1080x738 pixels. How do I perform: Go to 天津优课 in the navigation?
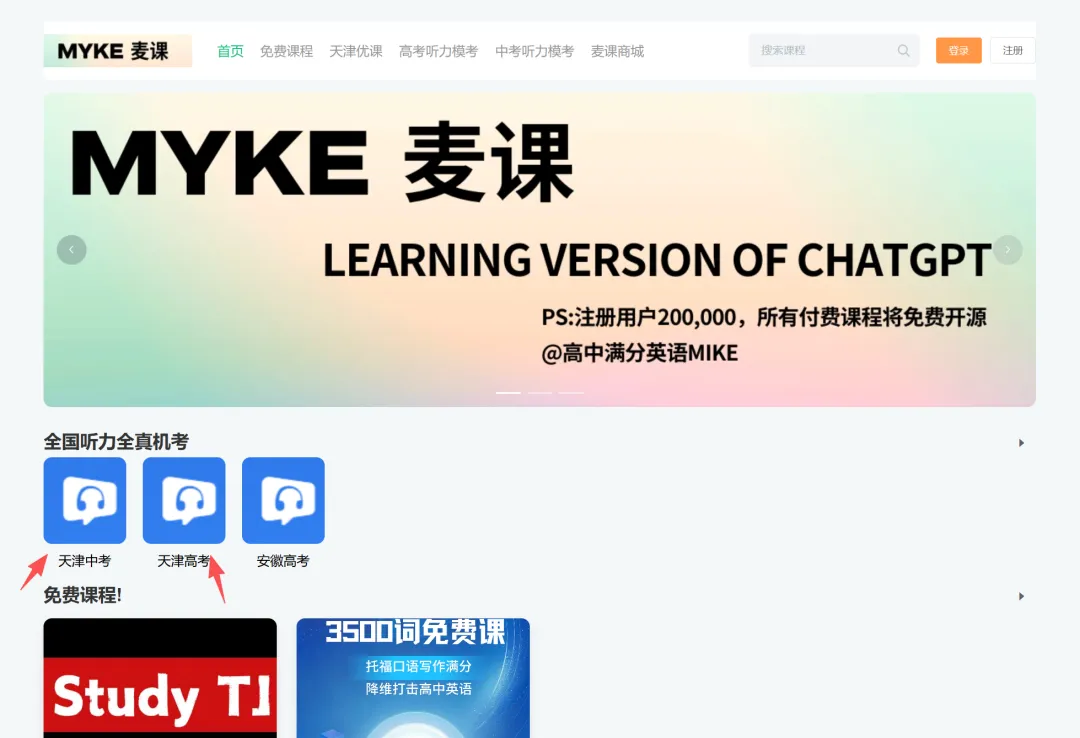click(x=355, y=51)
